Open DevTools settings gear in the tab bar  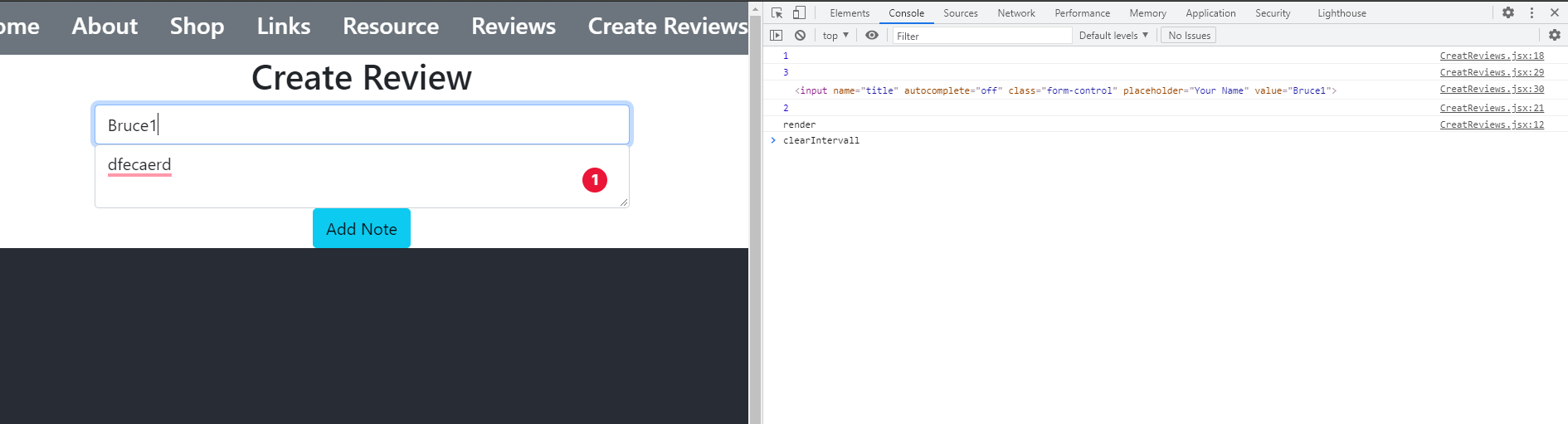(x=1508, y=12)
